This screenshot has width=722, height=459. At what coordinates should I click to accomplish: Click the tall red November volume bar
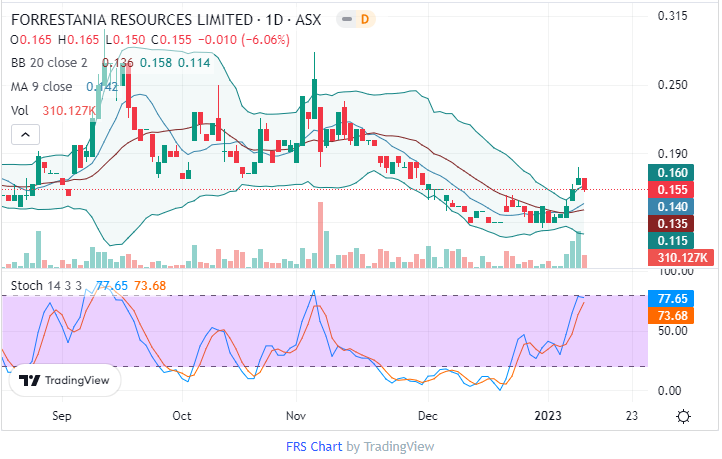321,235
